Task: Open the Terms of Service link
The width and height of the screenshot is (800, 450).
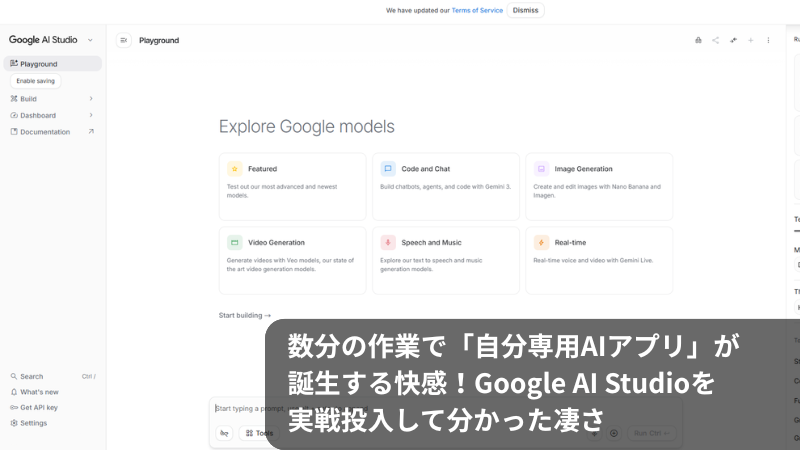Action: 476,10
